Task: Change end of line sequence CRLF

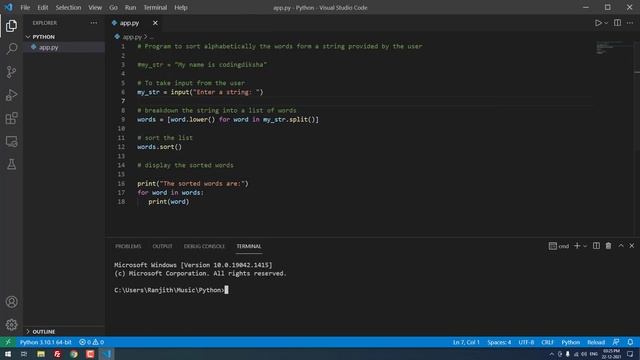Action: click(x=547, y=342)
